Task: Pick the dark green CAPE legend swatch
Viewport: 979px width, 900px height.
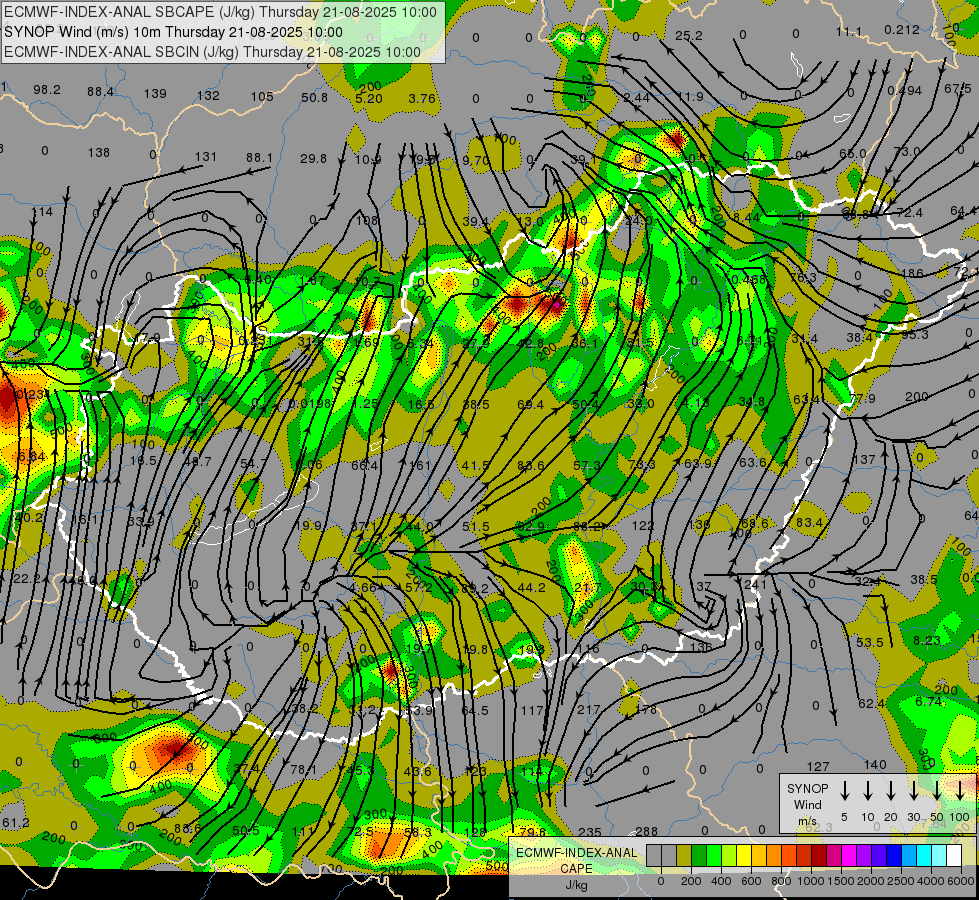Action: pyautogui.click(x=699, y=856)
